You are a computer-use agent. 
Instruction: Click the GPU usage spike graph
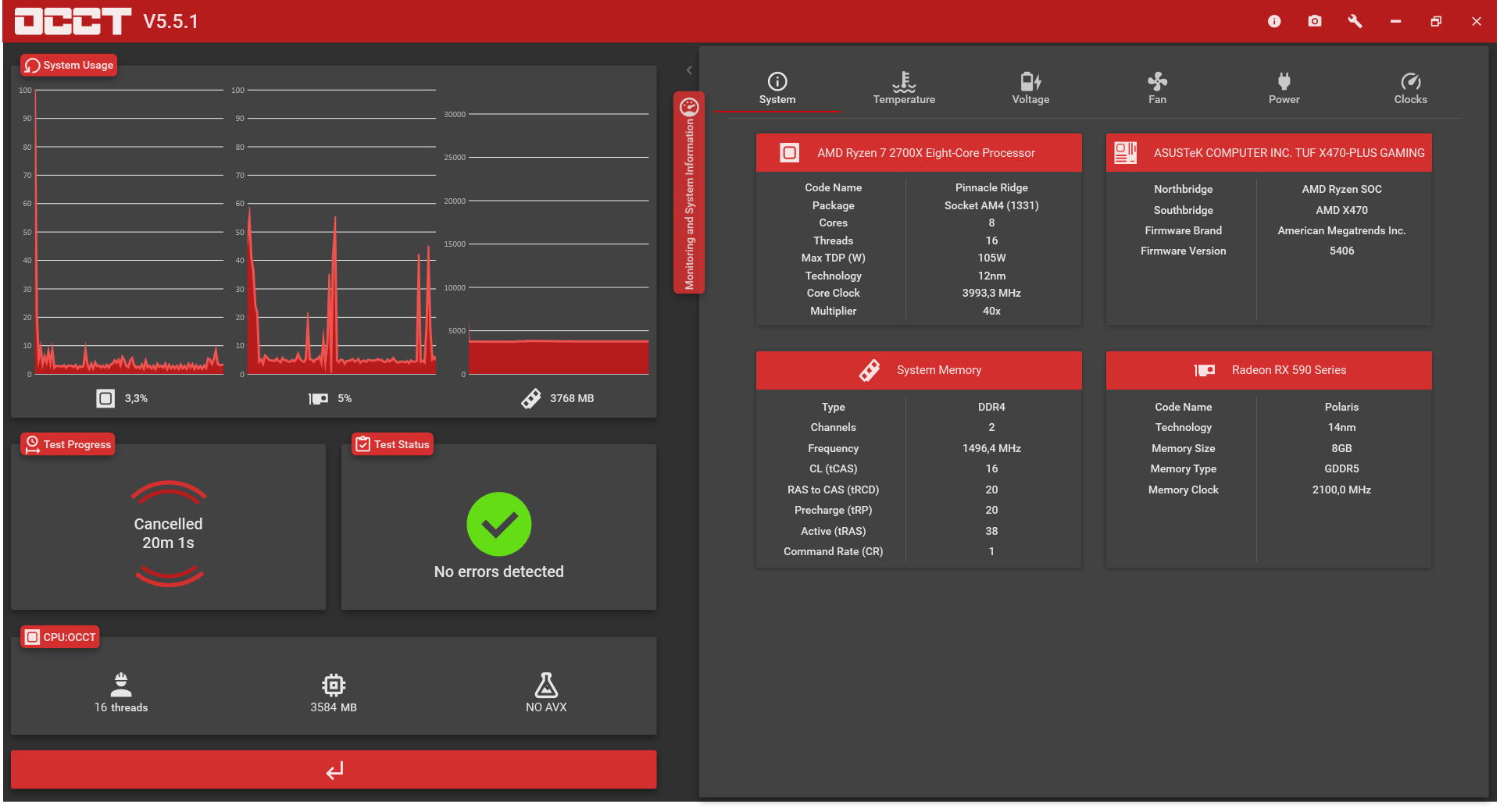point(342,232)
